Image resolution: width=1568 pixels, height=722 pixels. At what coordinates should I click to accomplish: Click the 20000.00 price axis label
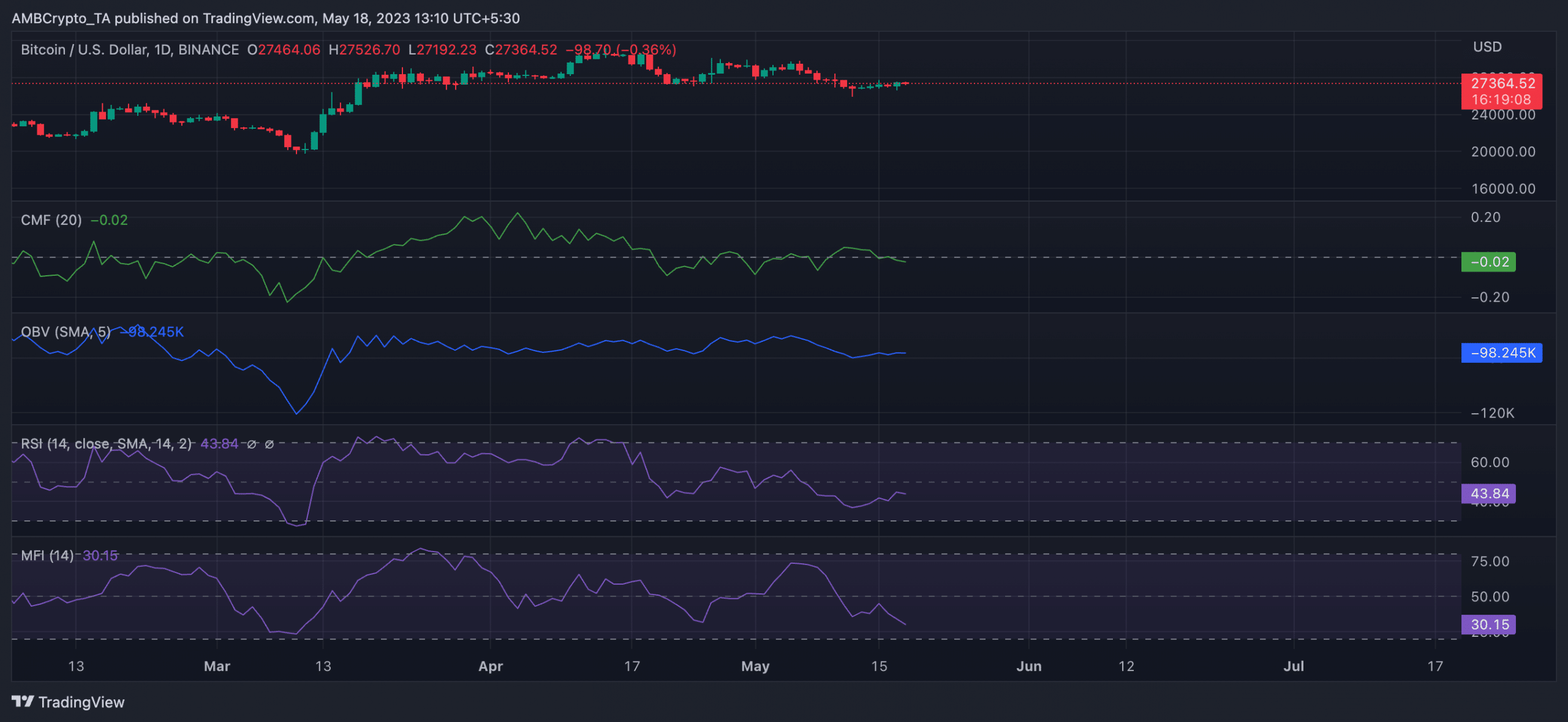pos(1503,151)
